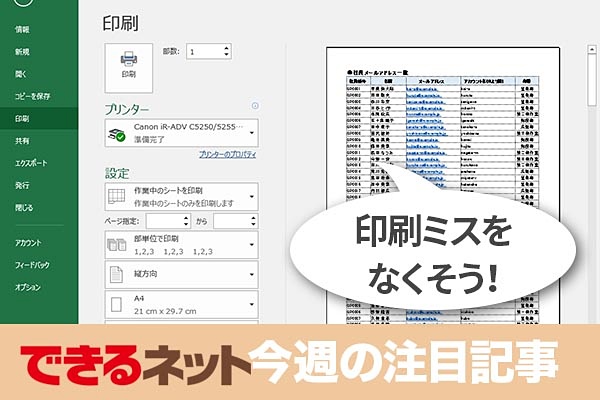This screenshot has height=400, width=600.
Task: Click the Canon printer ready status icon
Action: (x=117, y=134)
